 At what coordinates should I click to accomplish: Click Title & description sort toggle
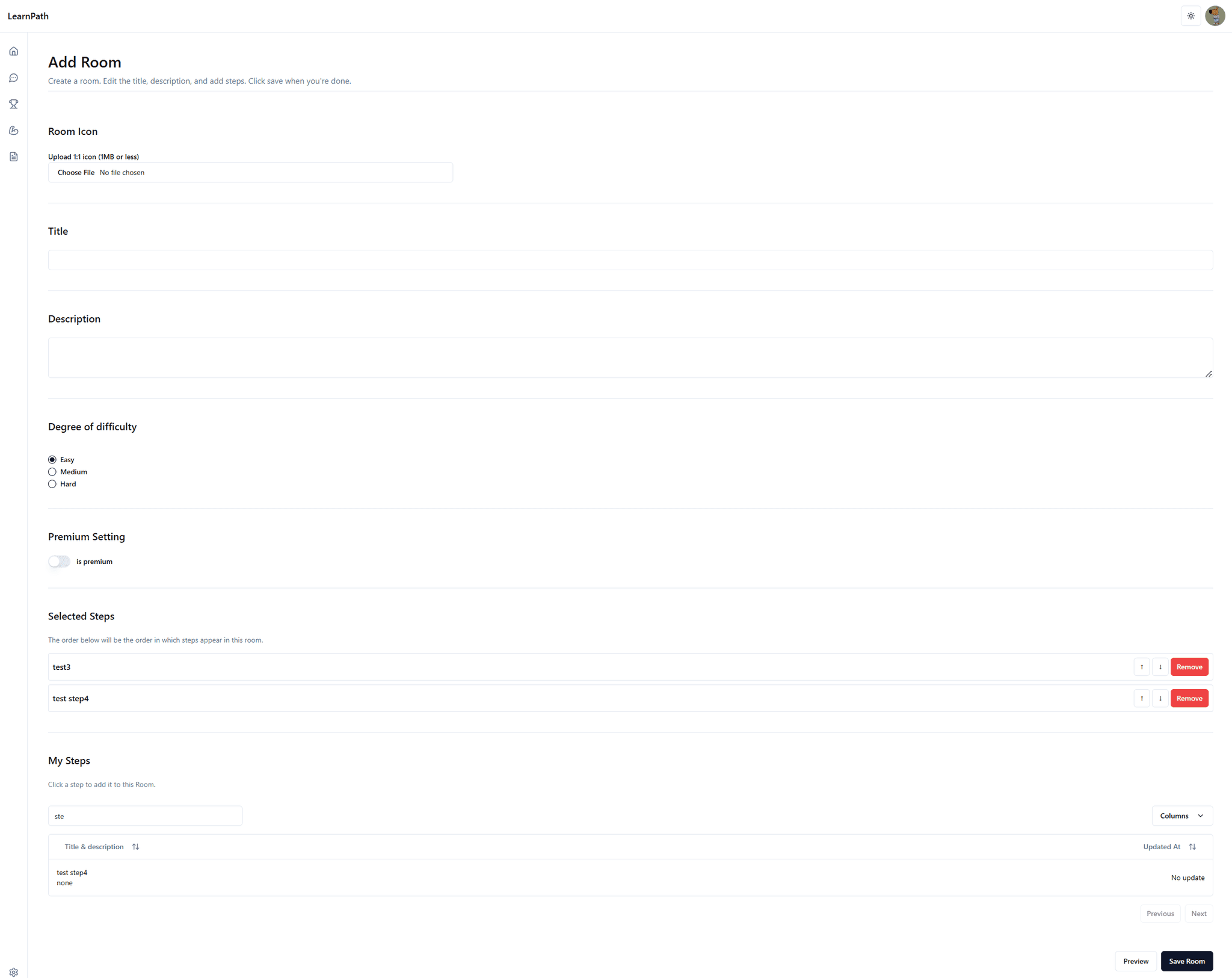[135, 847]
